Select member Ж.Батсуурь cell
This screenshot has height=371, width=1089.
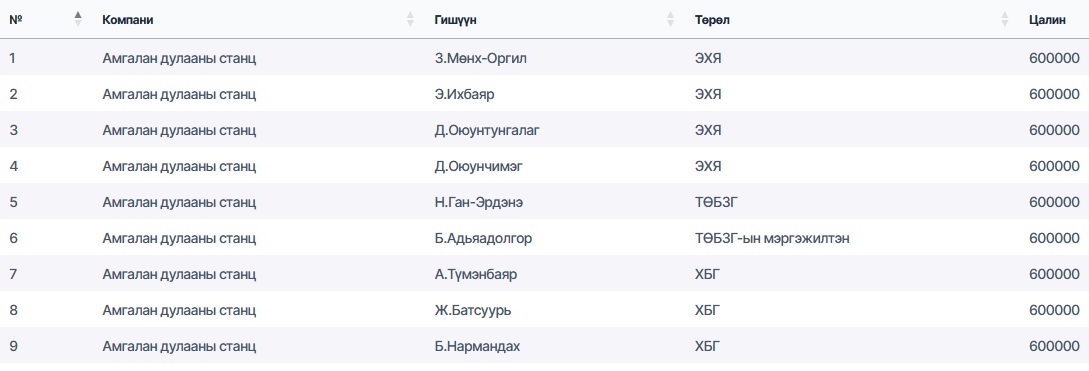click(x=473, y=311)
